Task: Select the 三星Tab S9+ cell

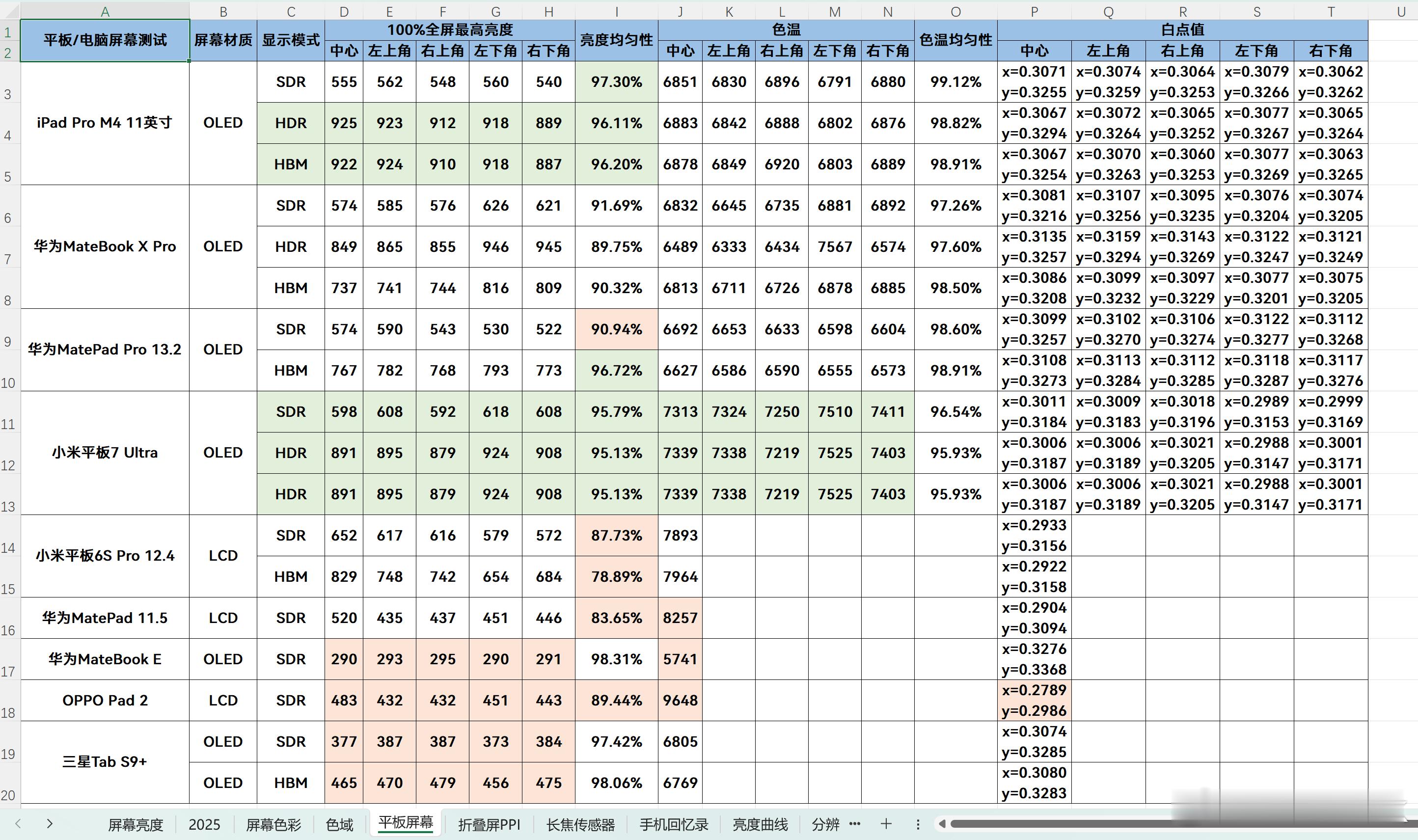Action: [x=105, y=762]
